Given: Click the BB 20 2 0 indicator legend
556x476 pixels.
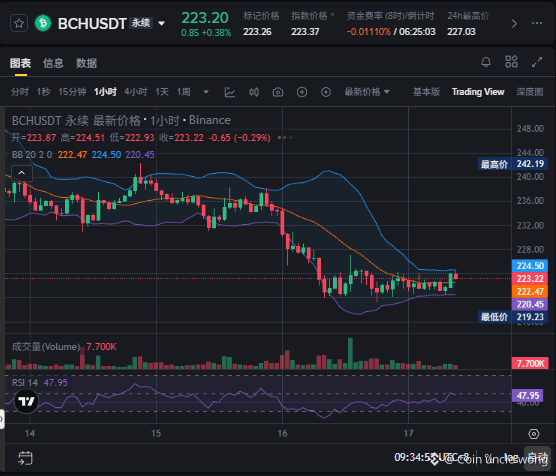Looking at the screenshot, I should click(32, 155).
